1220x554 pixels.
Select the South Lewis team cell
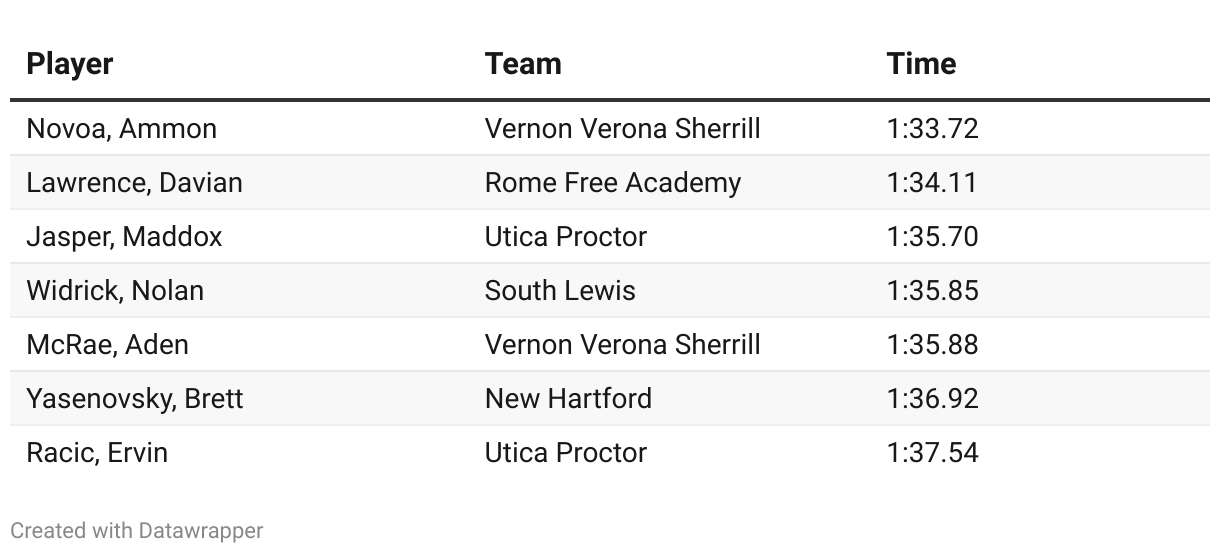click(560, 291)
